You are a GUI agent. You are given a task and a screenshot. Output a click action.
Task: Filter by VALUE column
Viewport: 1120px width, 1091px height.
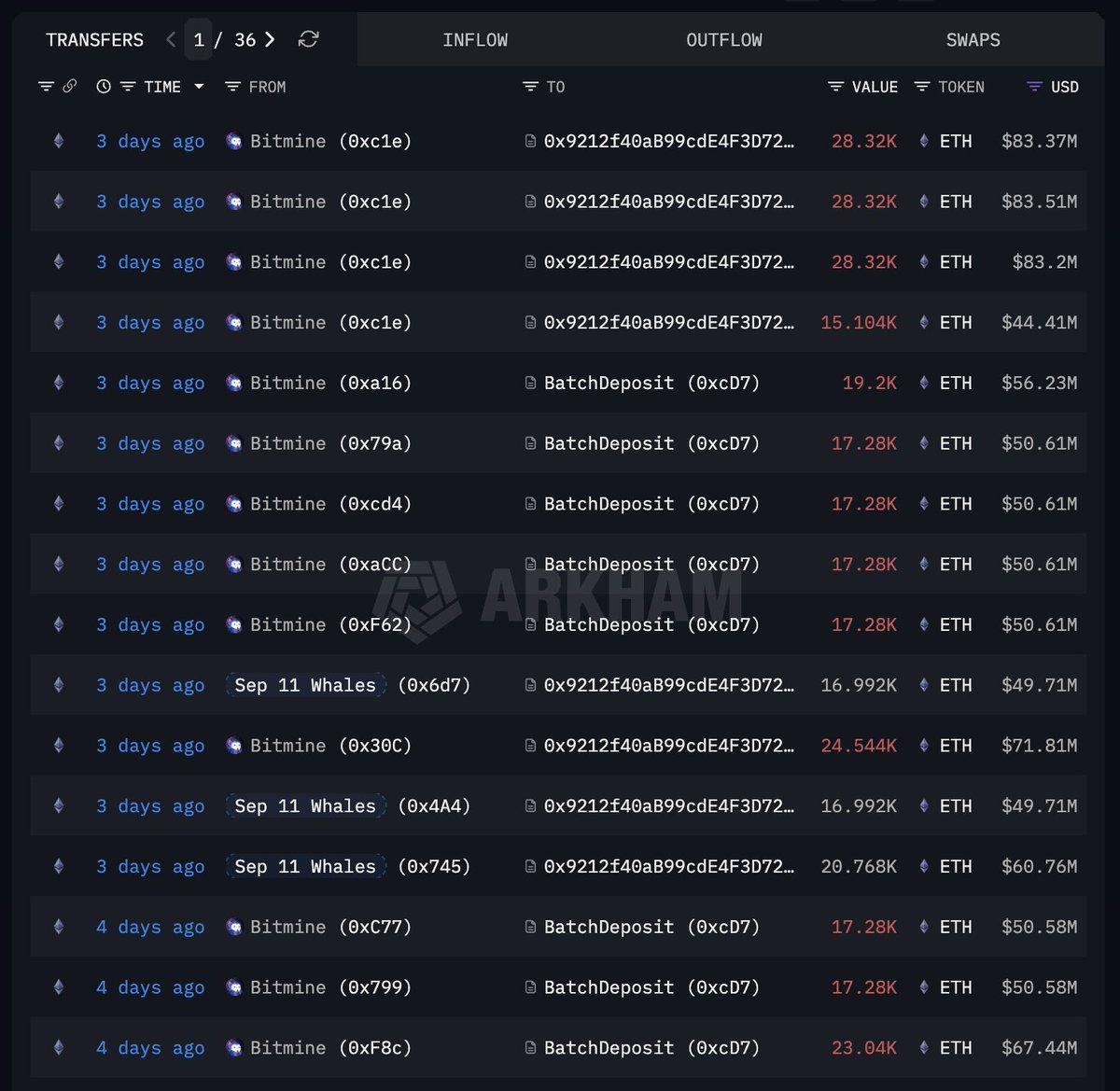pyautogui.click(x=836, y=86)
